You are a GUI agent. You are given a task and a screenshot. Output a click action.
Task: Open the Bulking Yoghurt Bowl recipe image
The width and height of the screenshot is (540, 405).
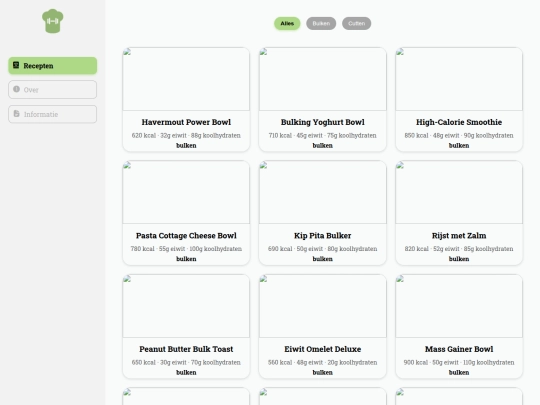(x=322, y=79)
